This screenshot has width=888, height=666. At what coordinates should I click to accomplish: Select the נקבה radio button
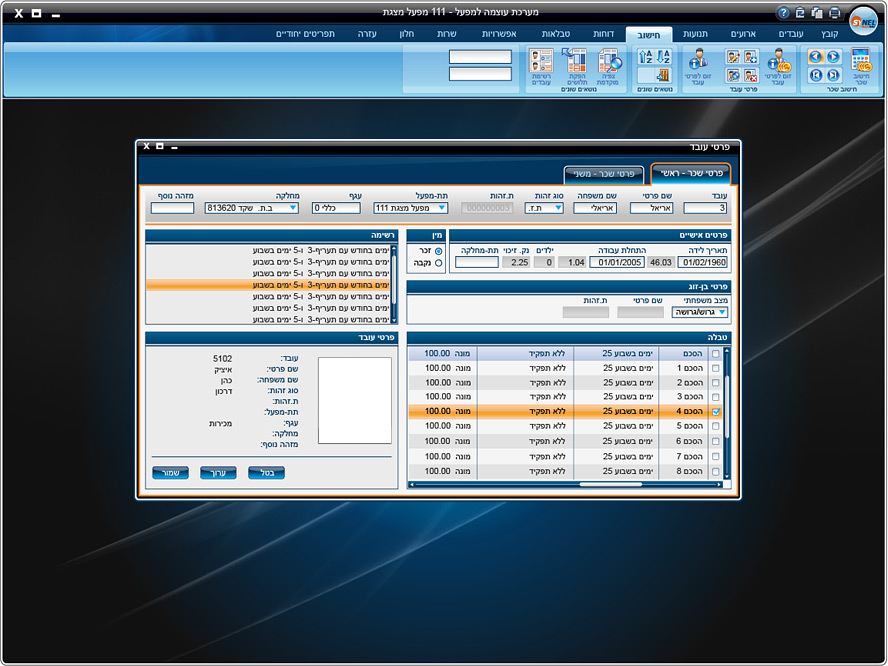438,263
